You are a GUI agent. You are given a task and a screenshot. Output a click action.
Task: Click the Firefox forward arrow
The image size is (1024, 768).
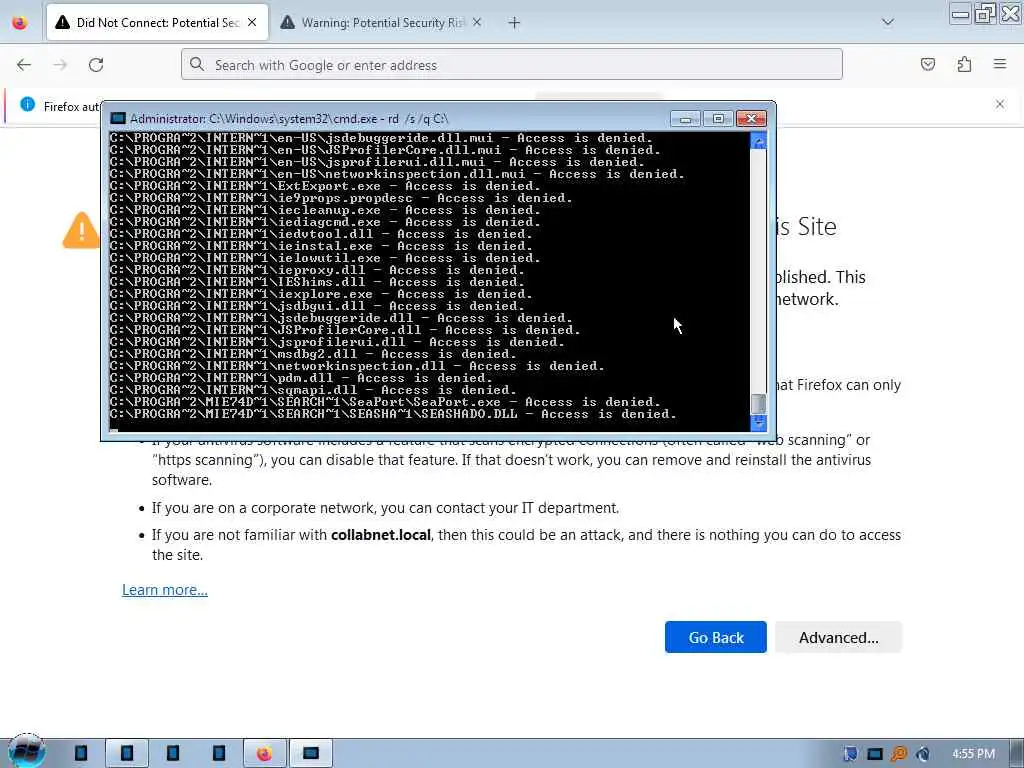tap(60, 65)
